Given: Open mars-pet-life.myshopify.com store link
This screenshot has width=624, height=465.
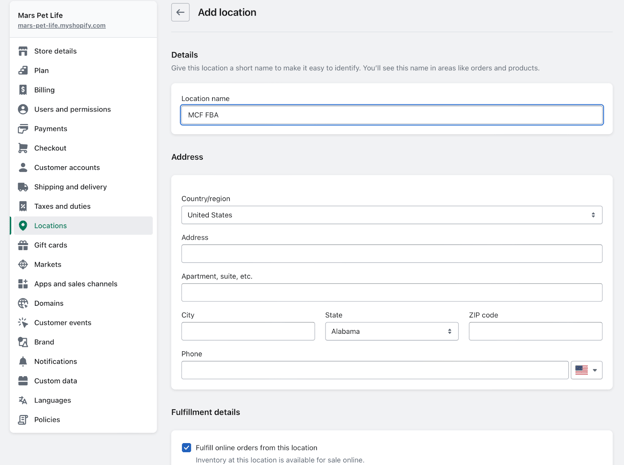Looking at the screenshot, I should 61,26.
